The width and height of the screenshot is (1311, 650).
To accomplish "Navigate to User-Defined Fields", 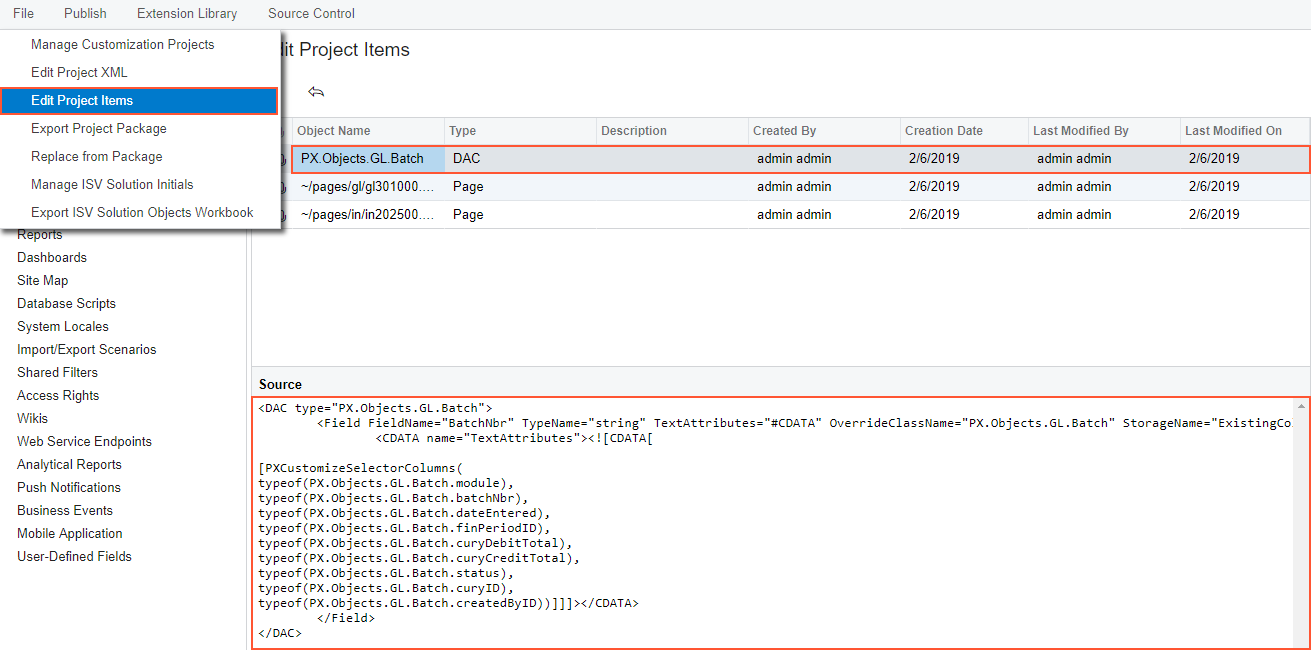I will click(x=74, y=557).
